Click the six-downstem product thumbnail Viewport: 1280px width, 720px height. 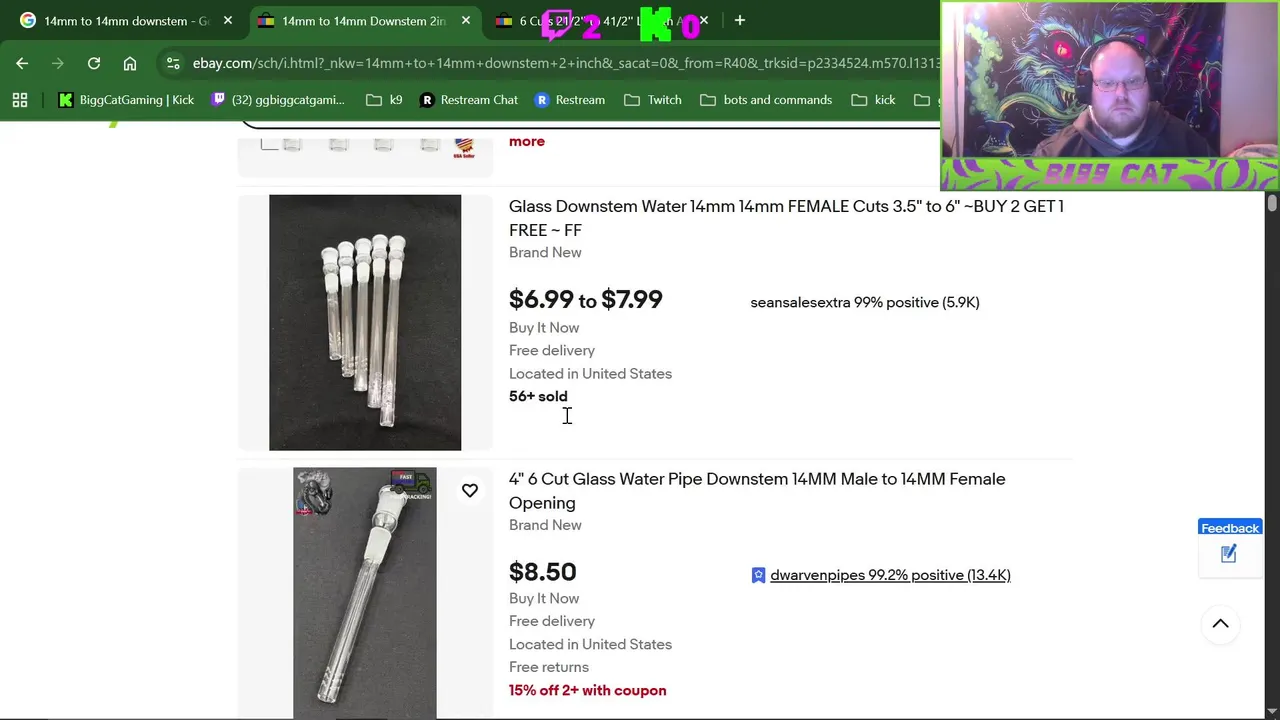pyautogui.click(x=365, y=322)
